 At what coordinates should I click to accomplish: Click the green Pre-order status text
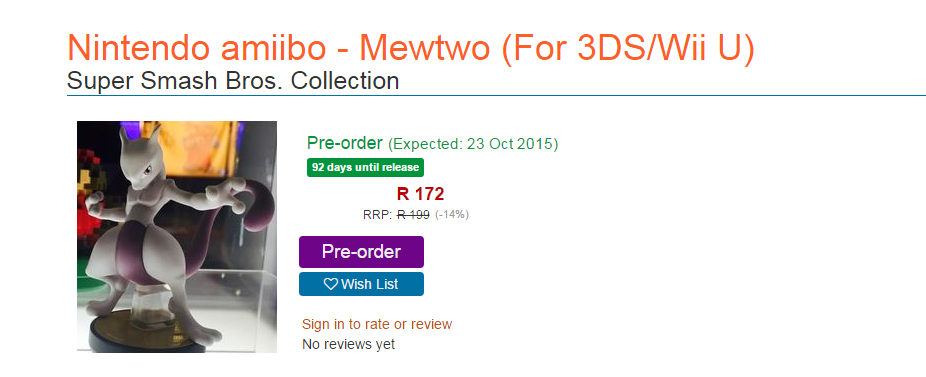345,143
